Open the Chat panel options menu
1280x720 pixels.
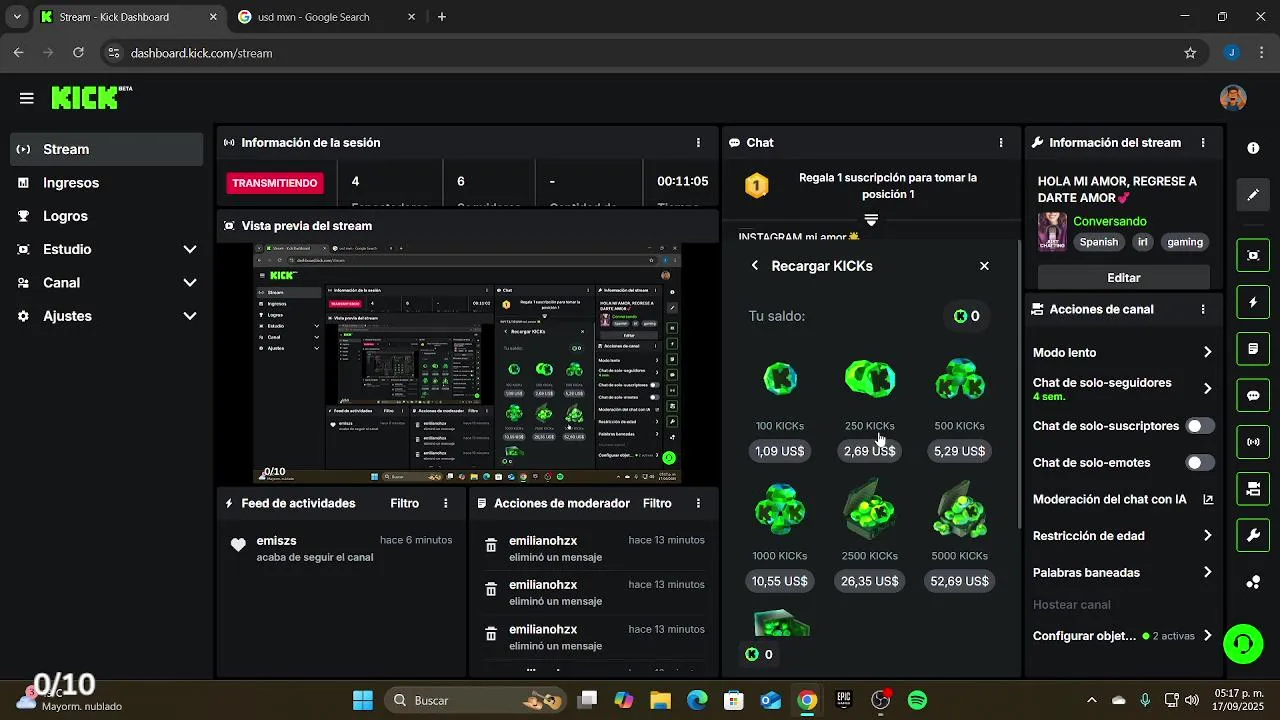[1001, 143]
